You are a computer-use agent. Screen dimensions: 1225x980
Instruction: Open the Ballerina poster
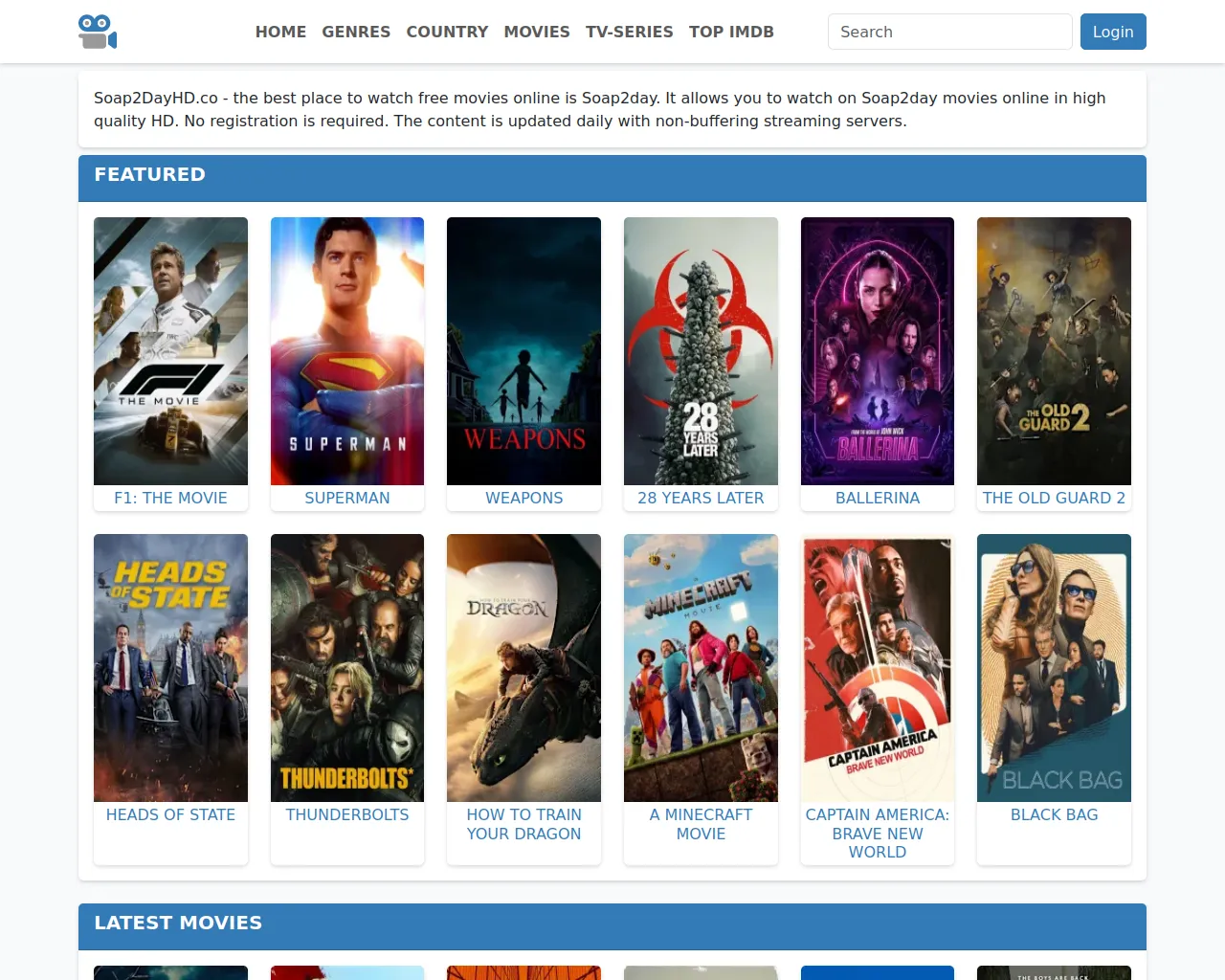click(878, 351)
